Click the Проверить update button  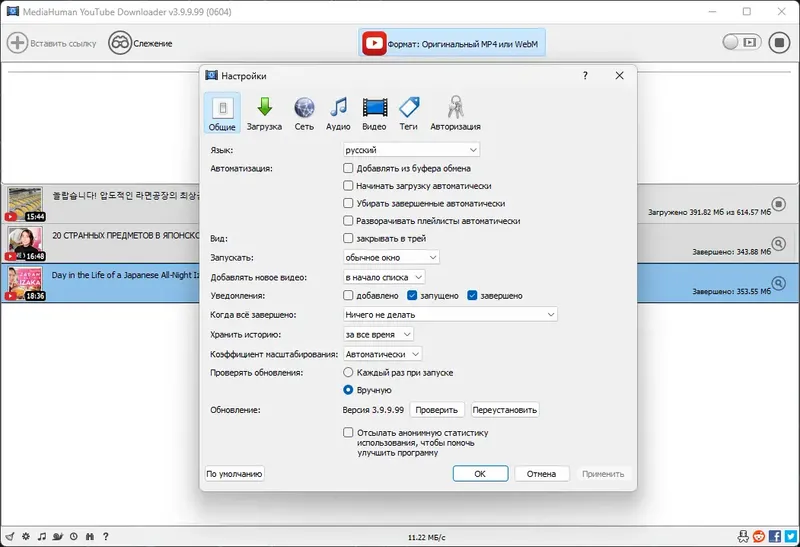[437, 410]
